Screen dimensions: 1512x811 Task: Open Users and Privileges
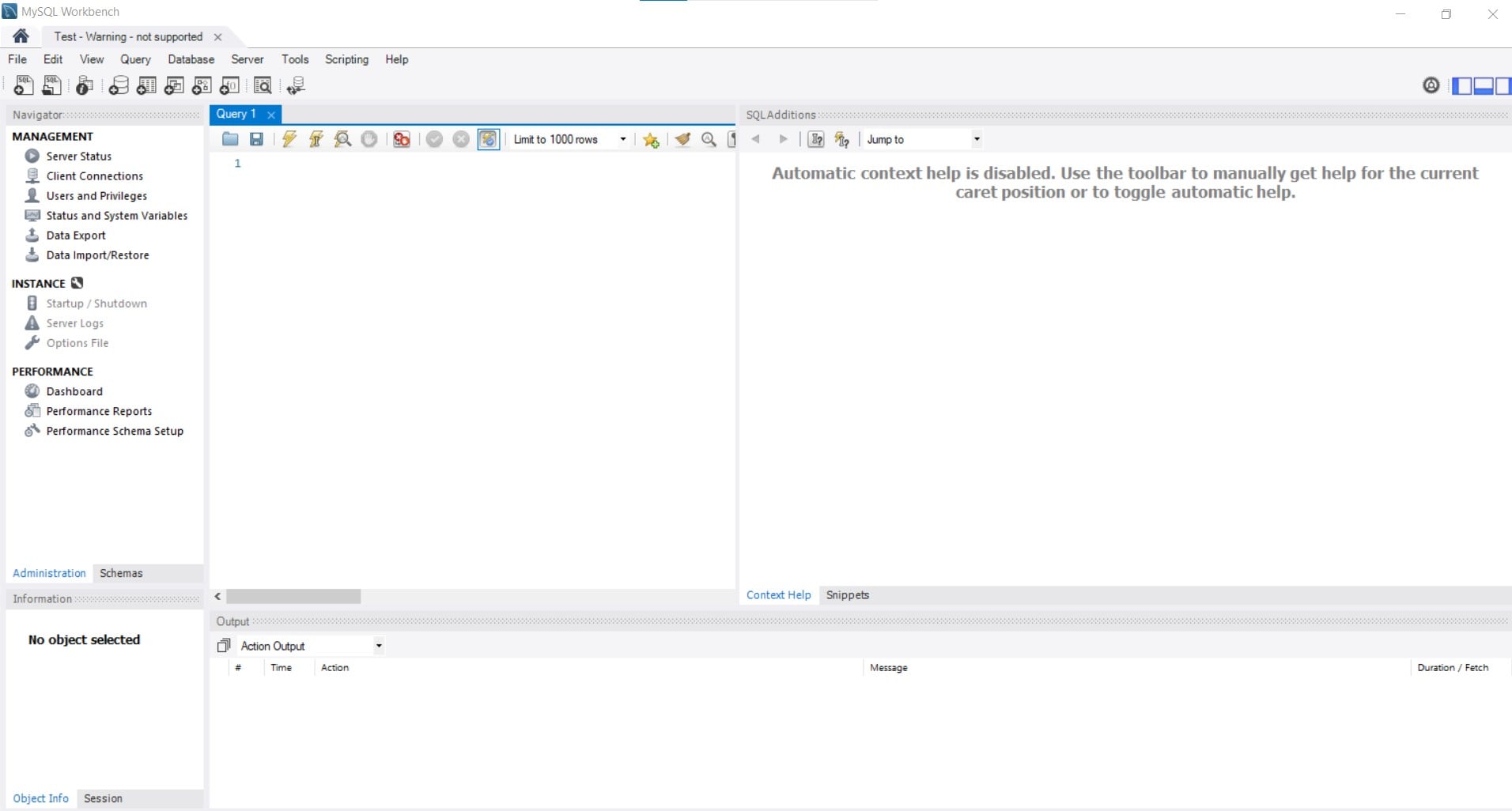point(96,196)
